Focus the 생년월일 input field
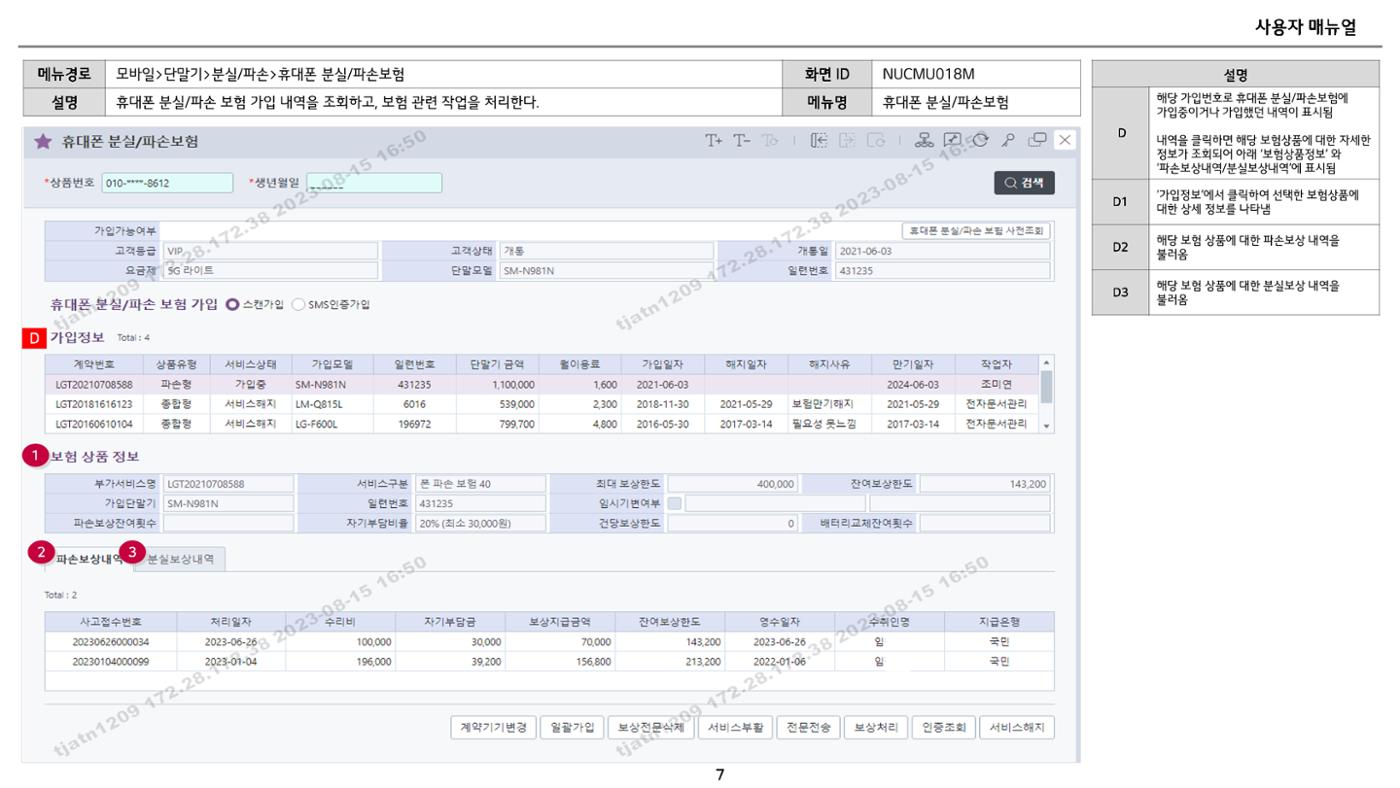The image size is (1400, 788). point(374,183)
